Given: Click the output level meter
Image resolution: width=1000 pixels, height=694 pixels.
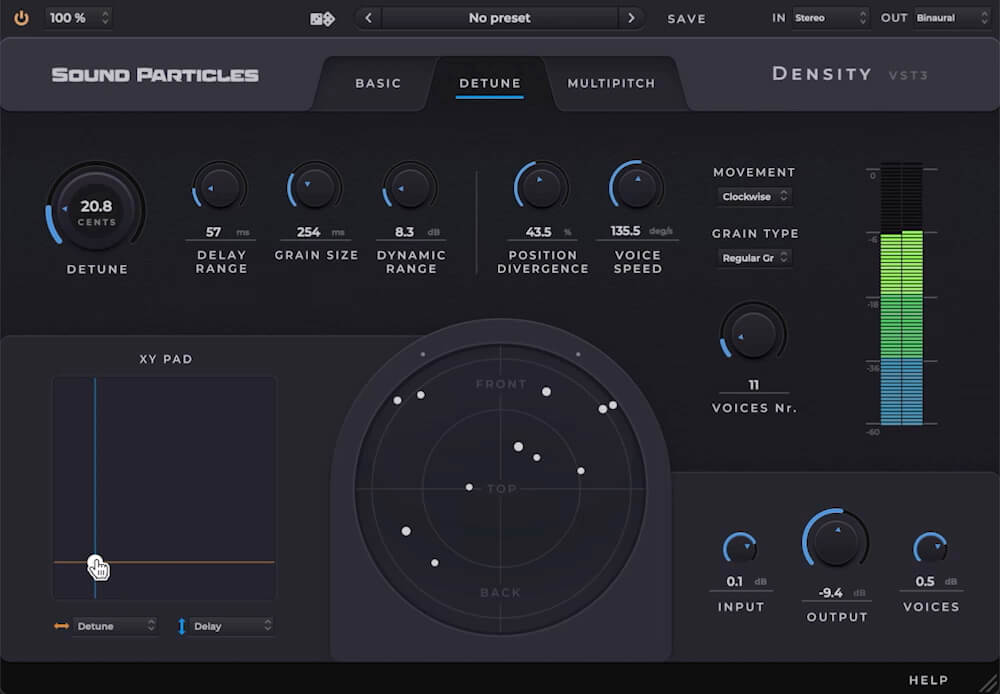Looking at the screenshot, I should [x=901, y=293].
